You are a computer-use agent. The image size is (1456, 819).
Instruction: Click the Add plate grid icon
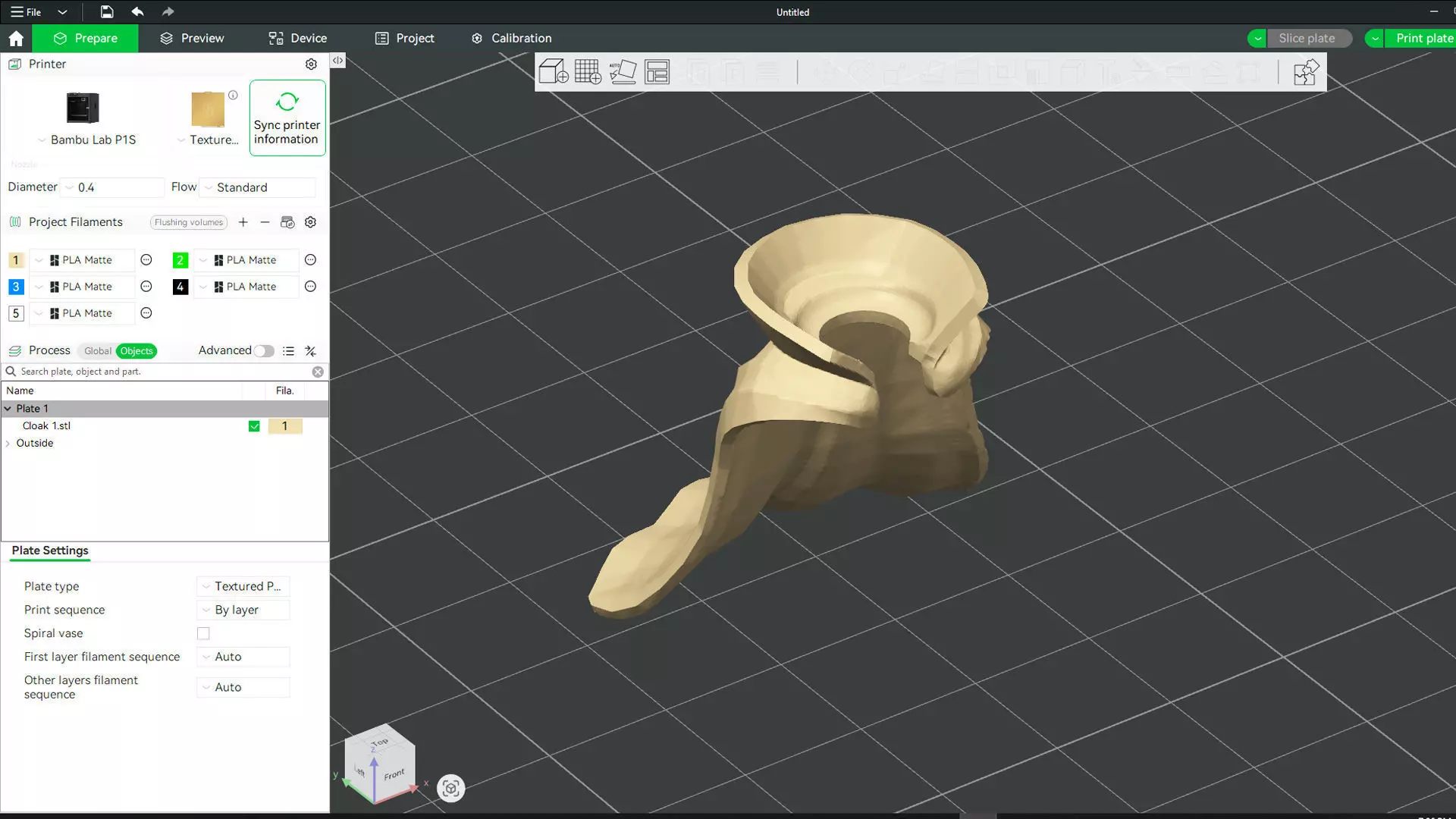pos(588,72)
